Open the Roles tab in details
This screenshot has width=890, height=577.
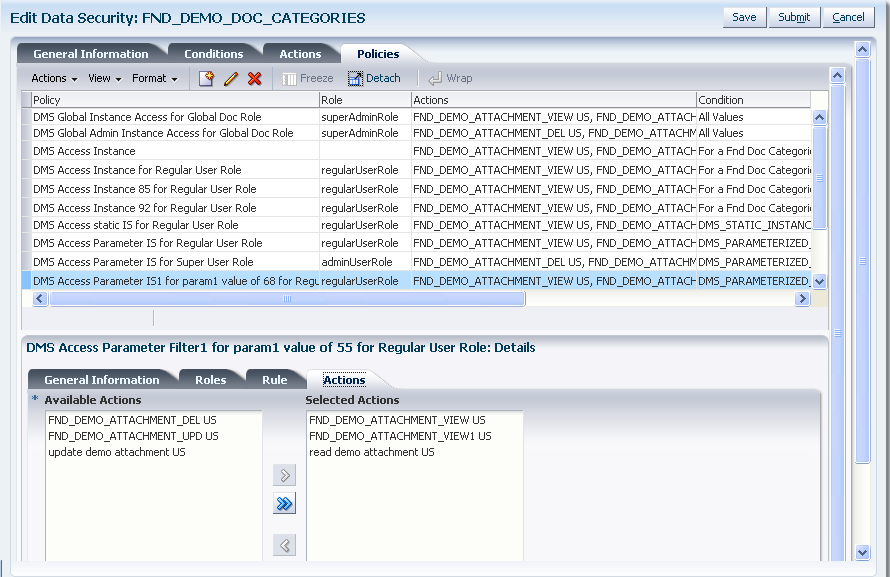pos(211,380)
